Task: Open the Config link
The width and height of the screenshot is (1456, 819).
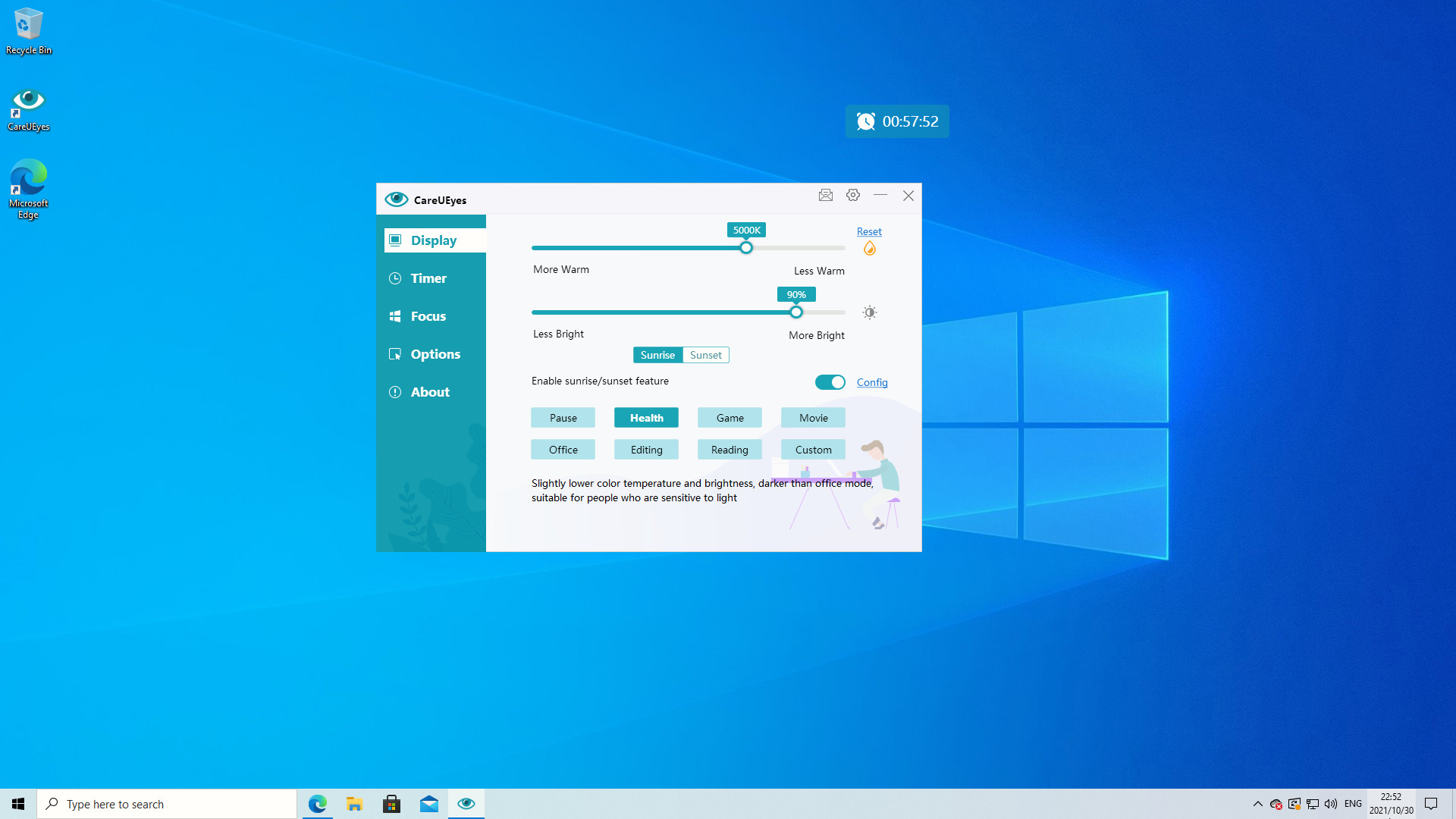Action: point(872,382)
